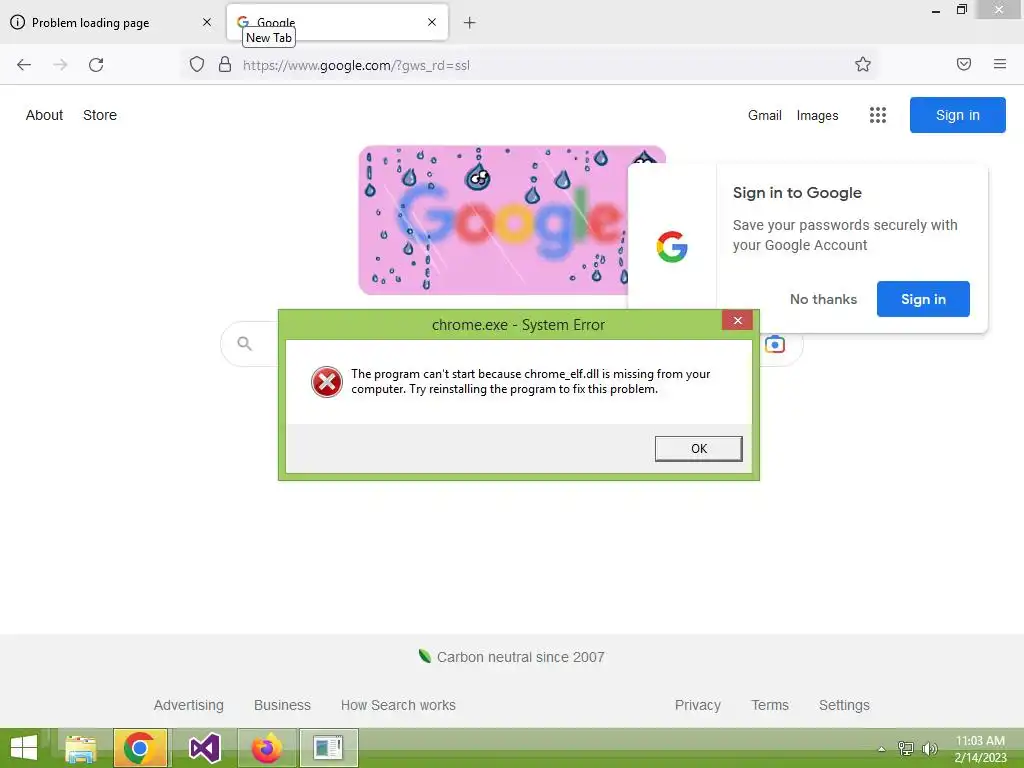Open the Save to Pocket icon
The height and width of the screenshot is (768, 1024).
click(964, 64)
